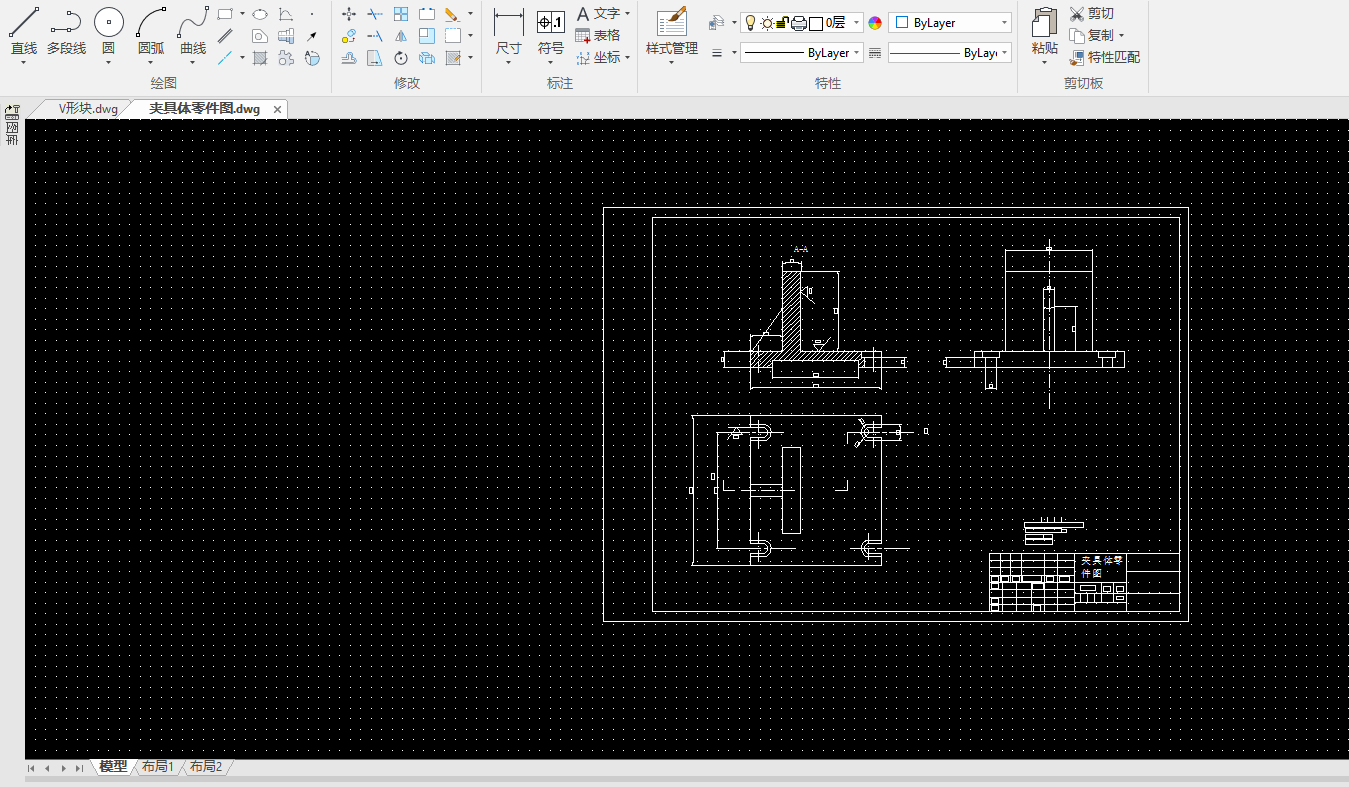
Task: Click the 特性匹配 match properties button
Action: [x=1104, y=58]
